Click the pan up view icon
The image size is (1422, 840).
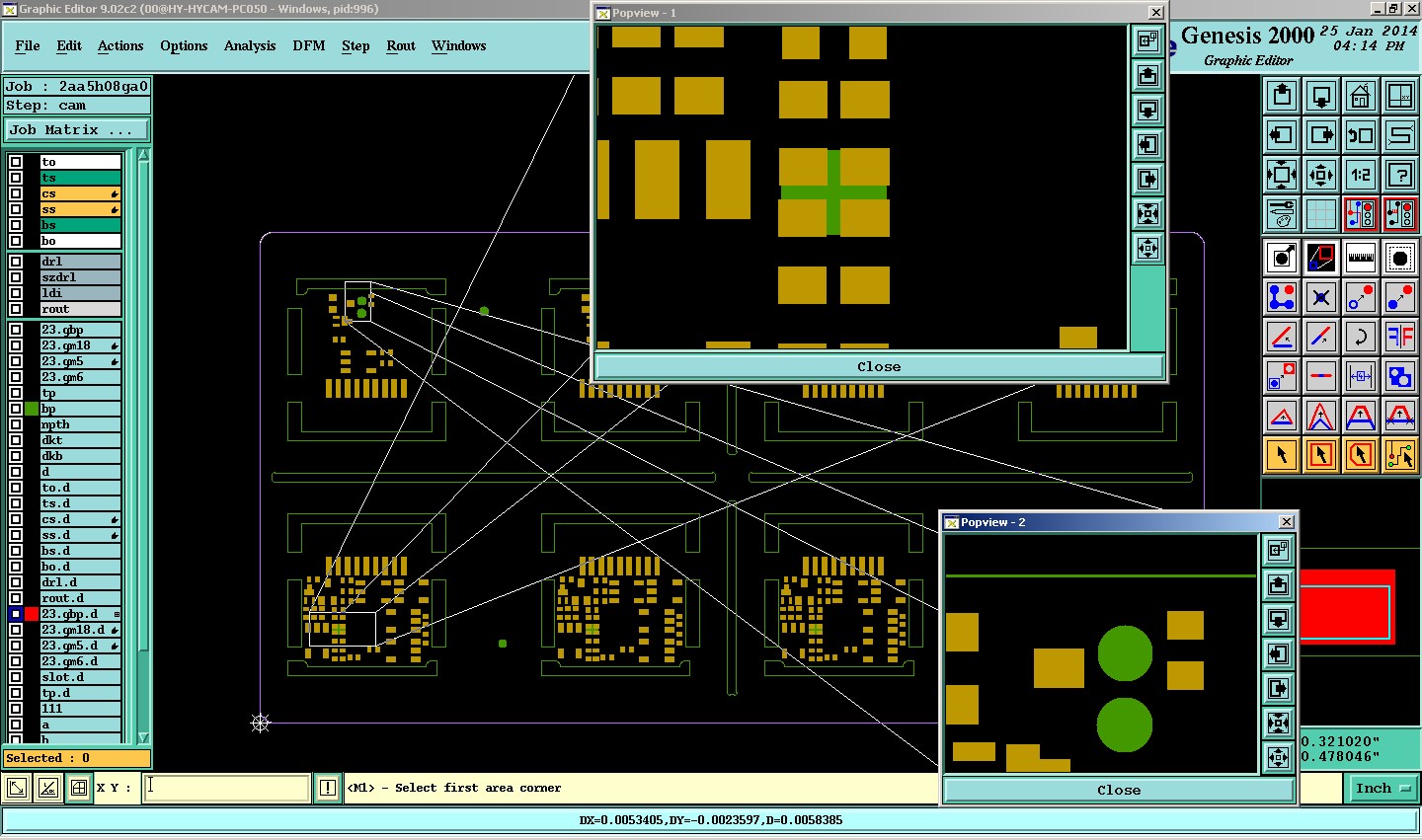pos(1282,96)
